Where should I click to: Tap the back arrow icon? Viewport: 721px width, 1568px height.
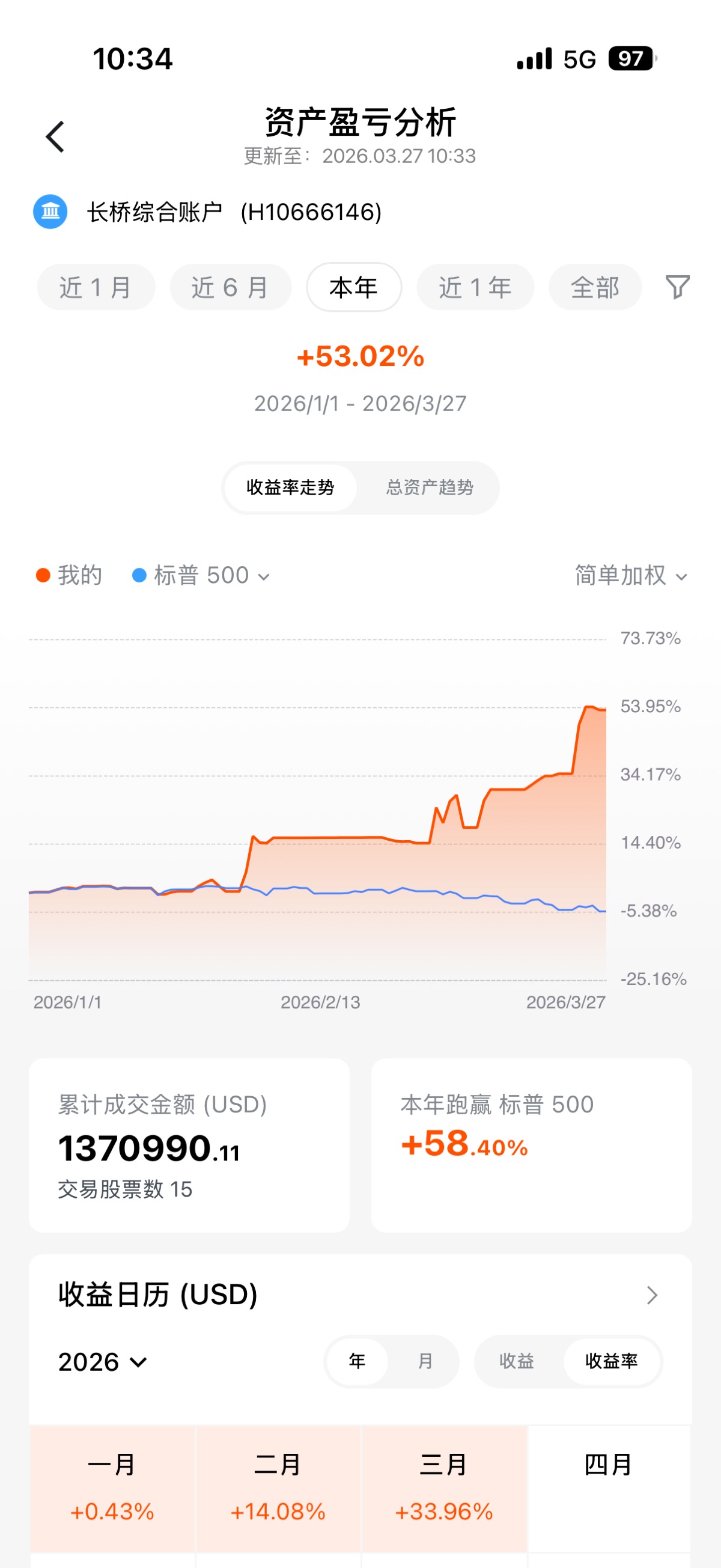pyautogui.click(x=55, y=136)
